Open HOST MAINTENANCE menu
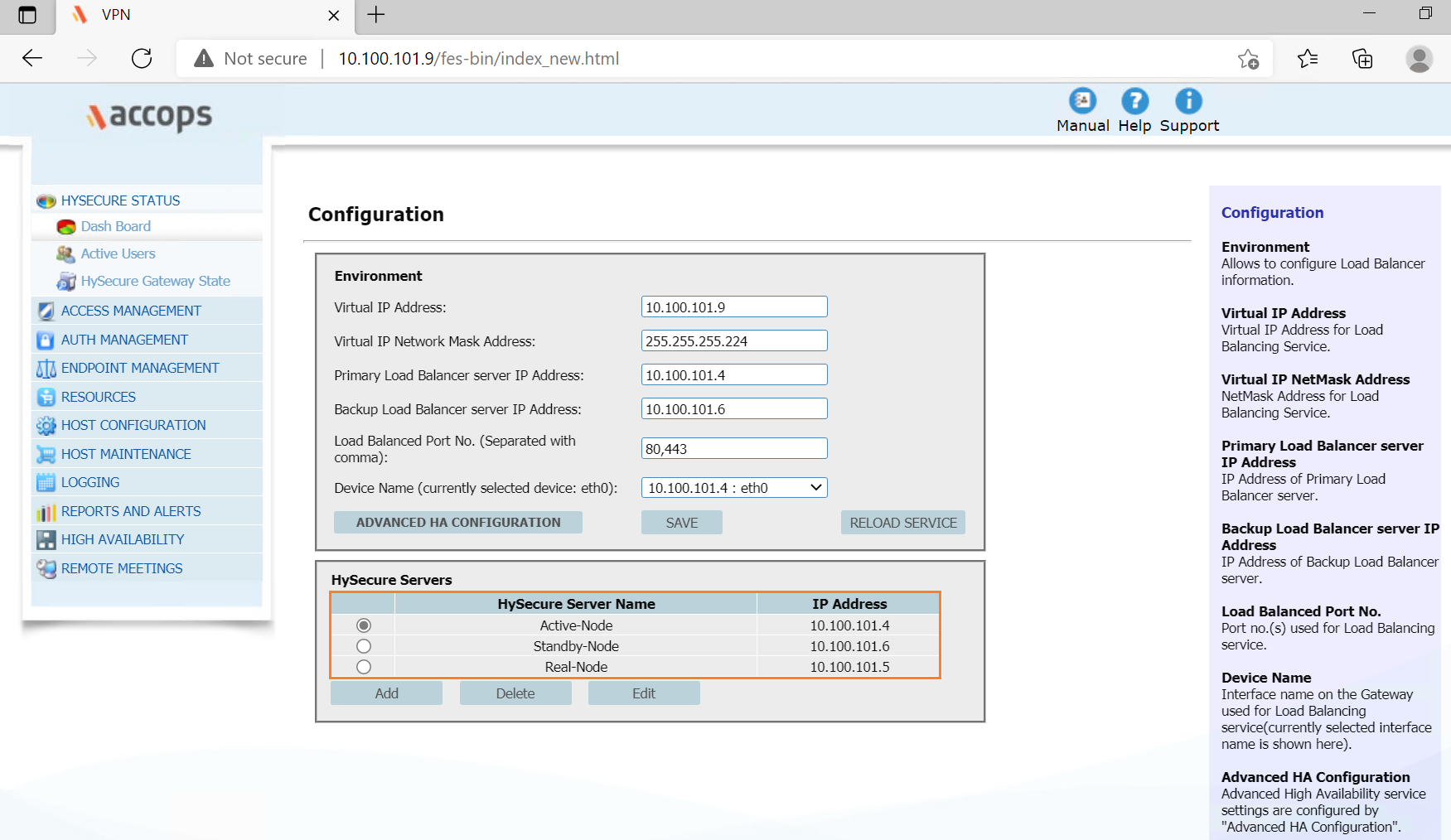Image resolution: width=1451 pixels, height=840 pixels. (x=126, y=455)
